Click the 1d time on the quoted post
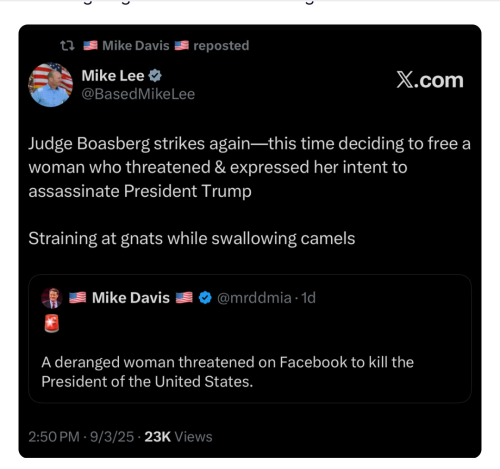The height and width of the screenshot is (469, 500). tap(308, 298)
